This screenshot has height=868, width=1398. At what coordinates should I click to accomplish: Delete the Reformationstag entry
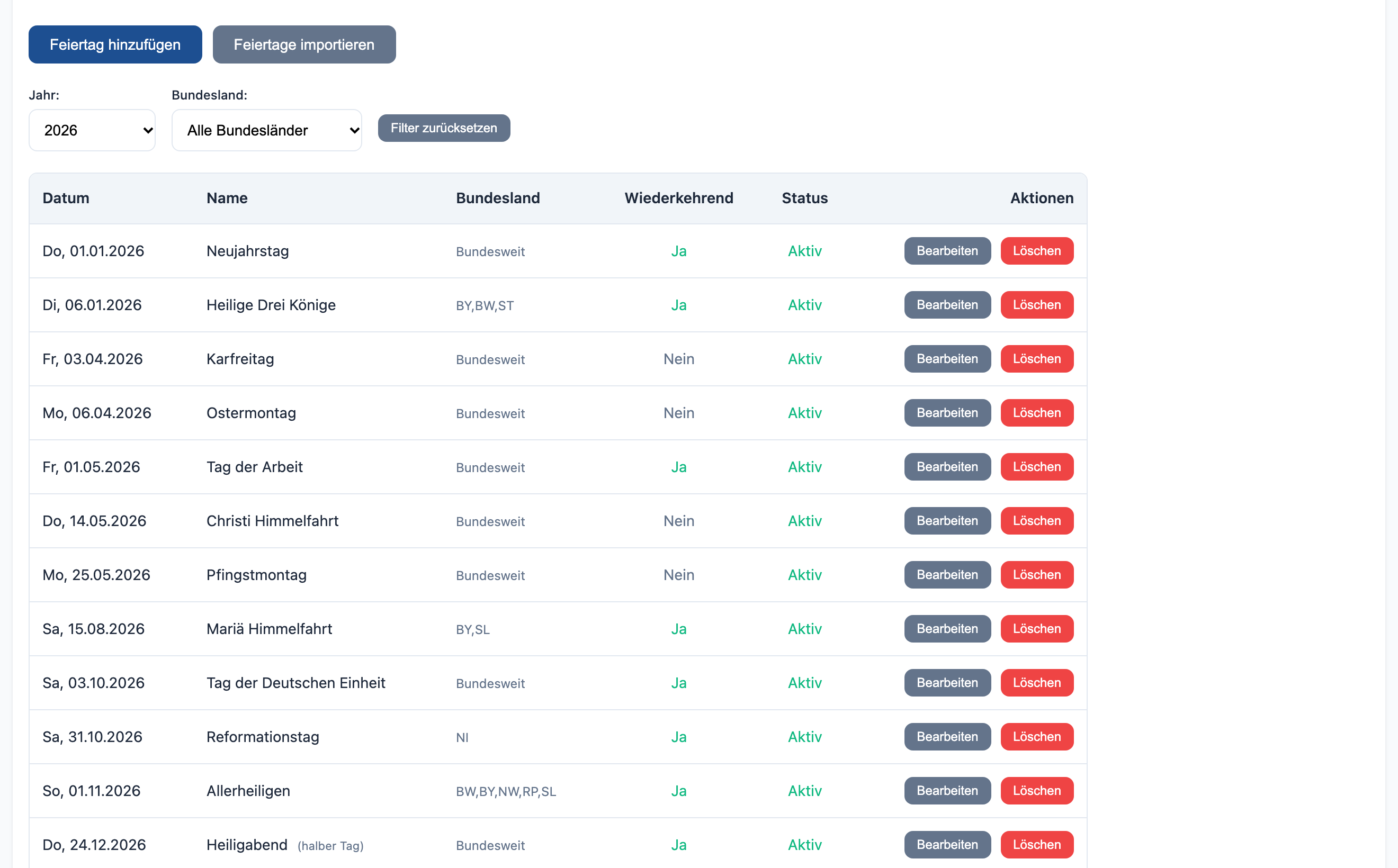coord(1037,737)
